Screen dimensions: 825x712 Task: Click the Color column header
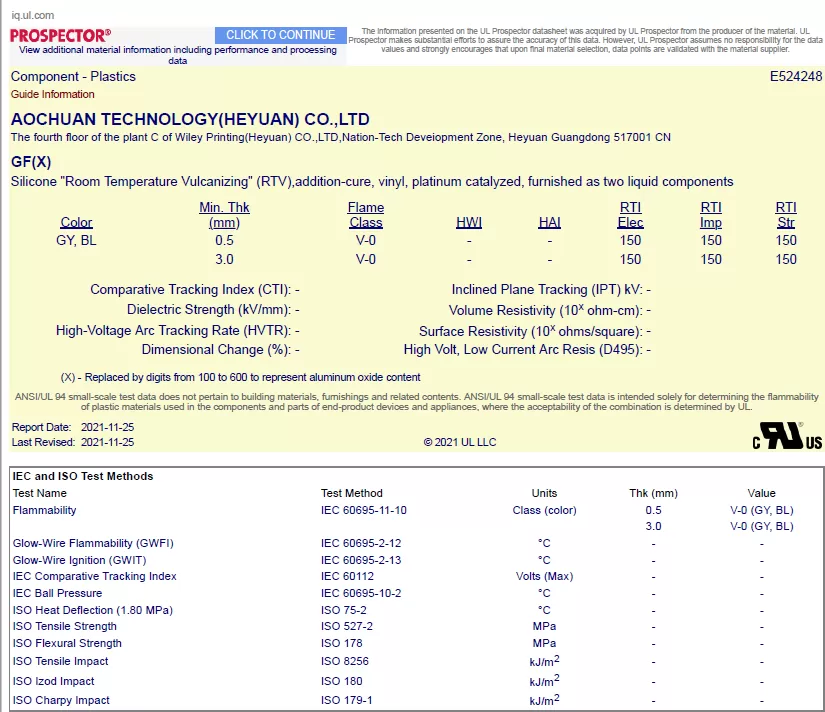tap(76, 222)
